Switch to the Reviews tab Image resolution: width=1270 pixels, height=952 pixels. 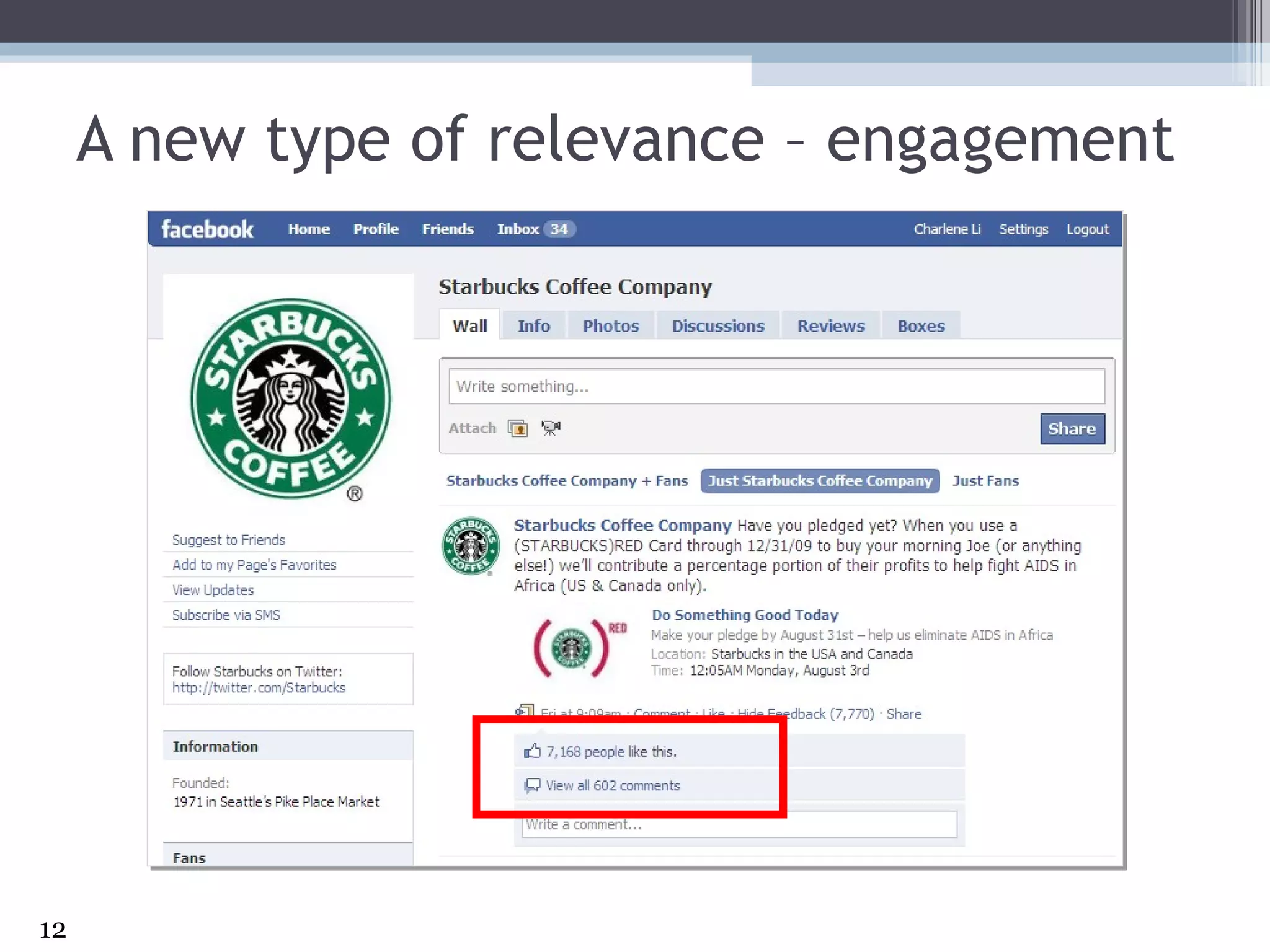pos(831,326)
